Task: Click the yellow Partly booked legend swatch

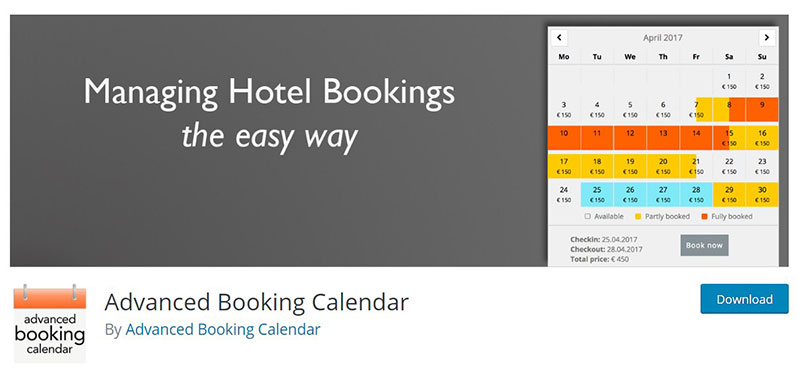Action: pyautogui.click(x=638, y=216)
